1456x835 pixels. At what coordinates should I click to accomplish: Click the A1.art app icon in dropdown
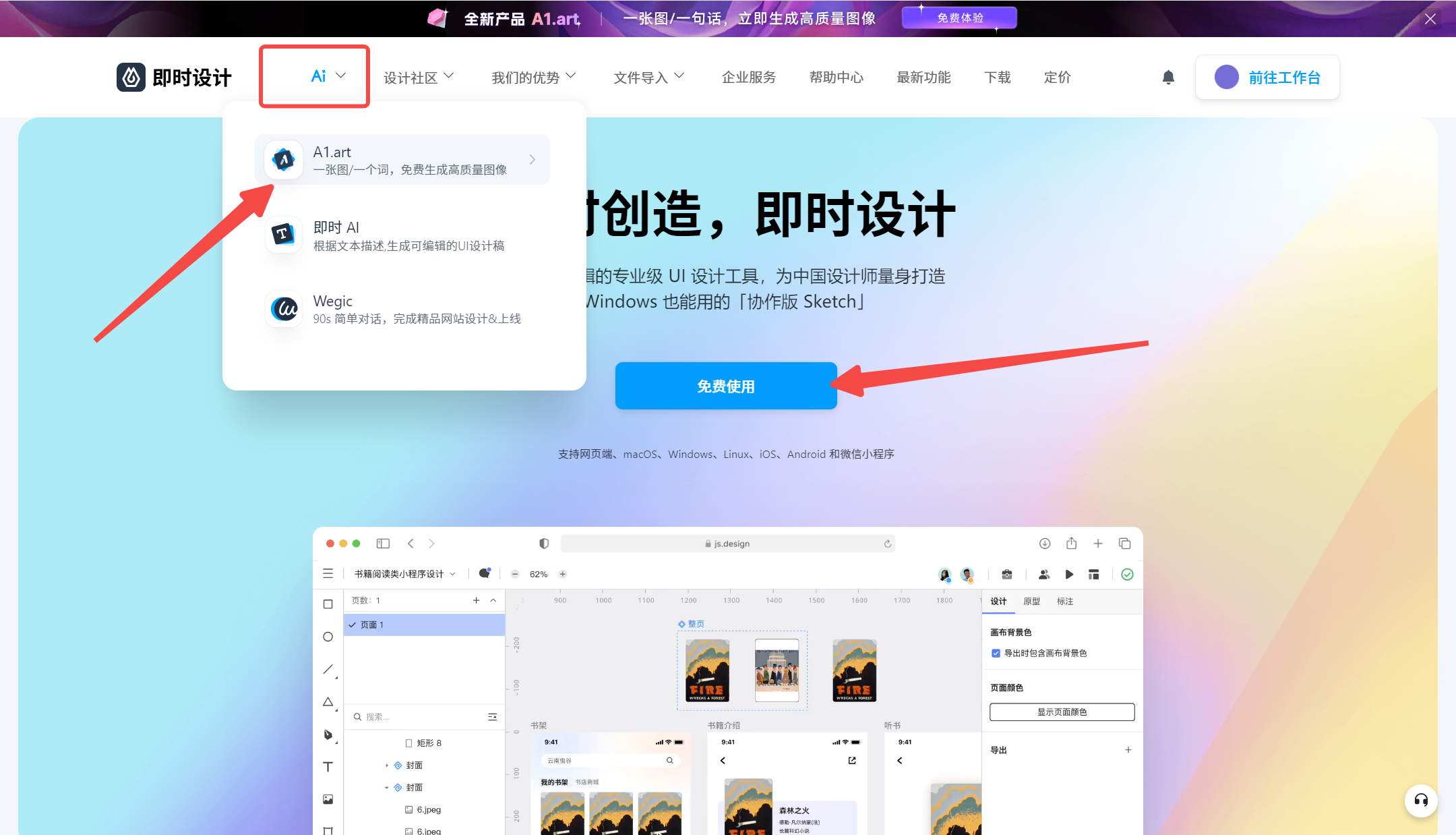(284, 160)
